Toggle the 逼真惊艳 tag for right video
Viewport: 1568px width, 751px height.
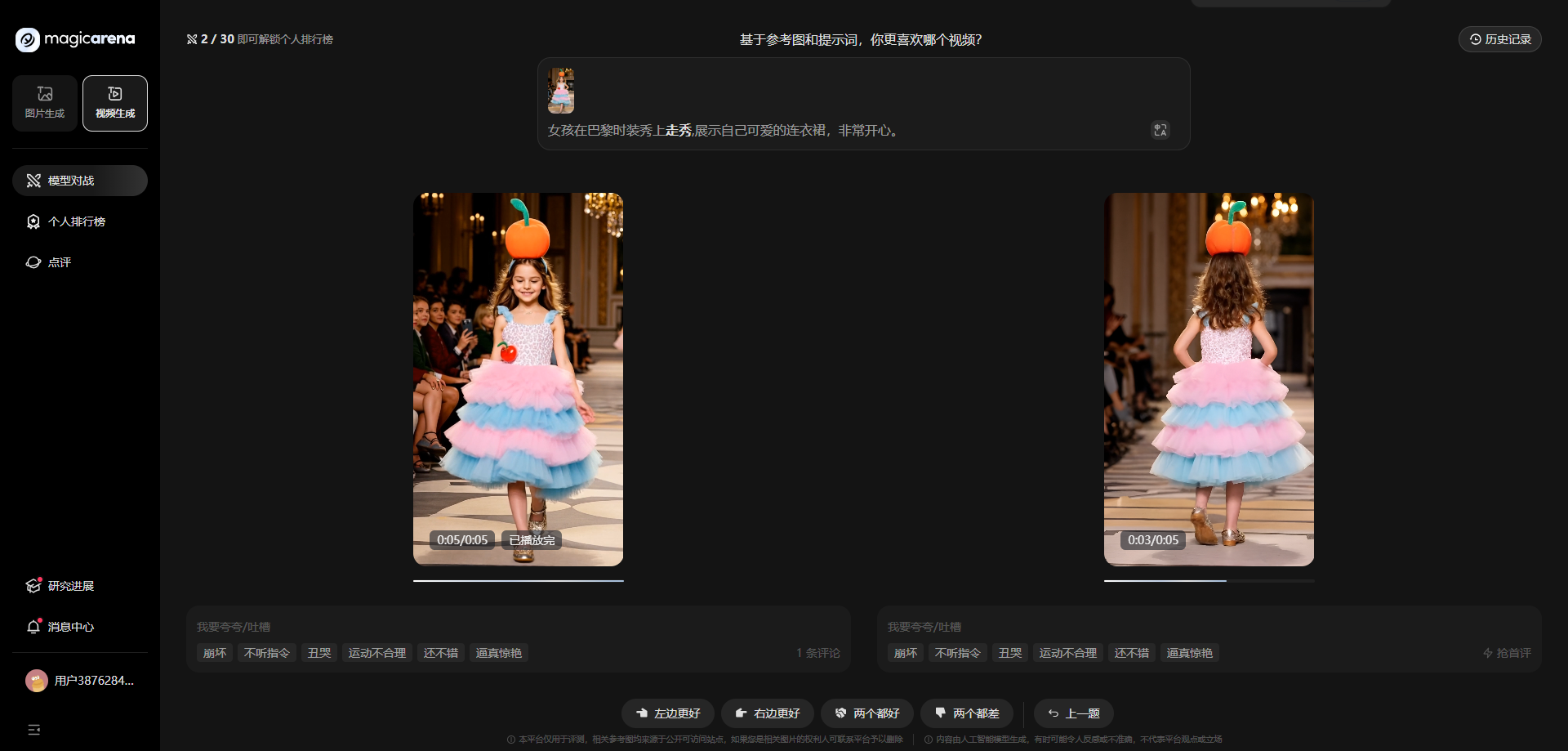1189,653
